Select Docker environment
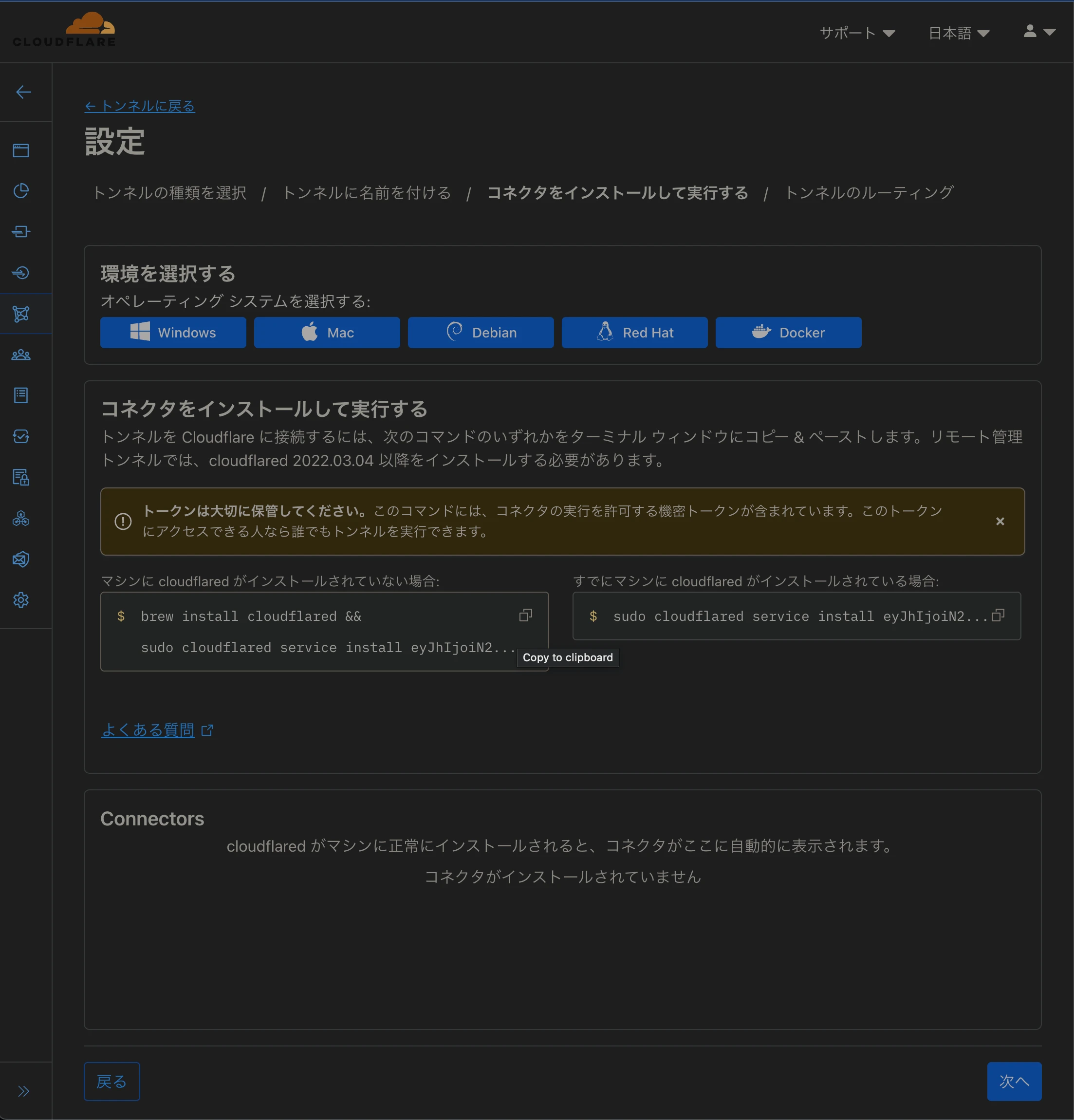Viewport: 1074px width, 1120px height. [788, 333]
